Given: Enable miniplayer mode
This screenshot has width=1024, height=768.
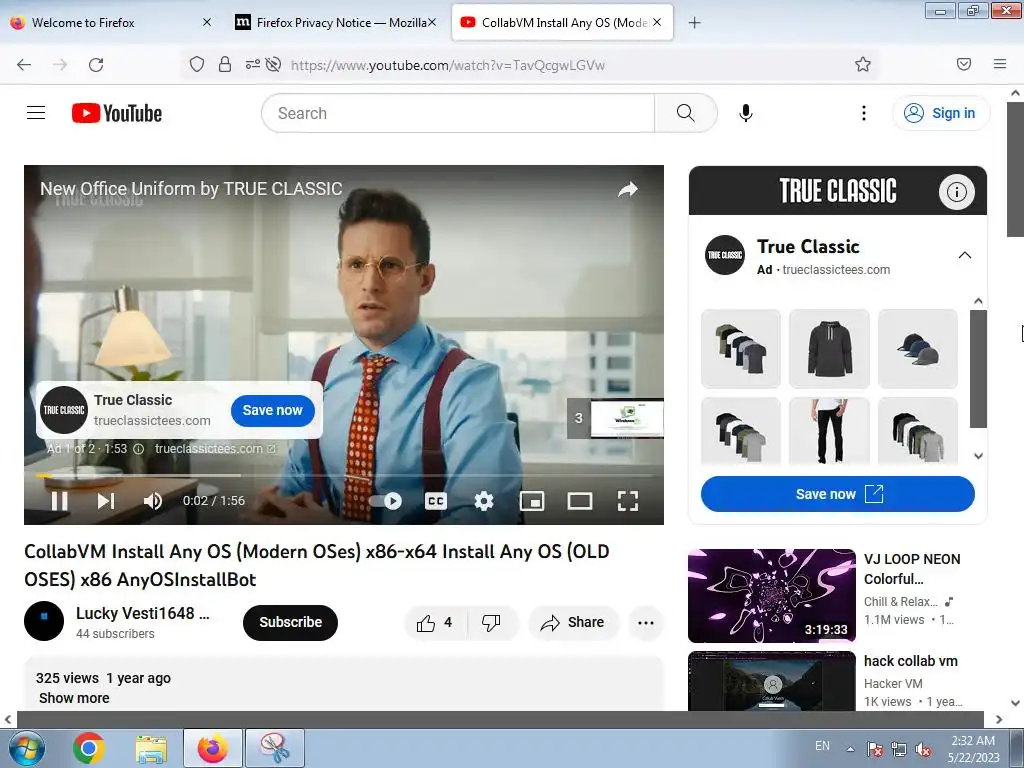Looking at the screenshot, I should point(532,501).
